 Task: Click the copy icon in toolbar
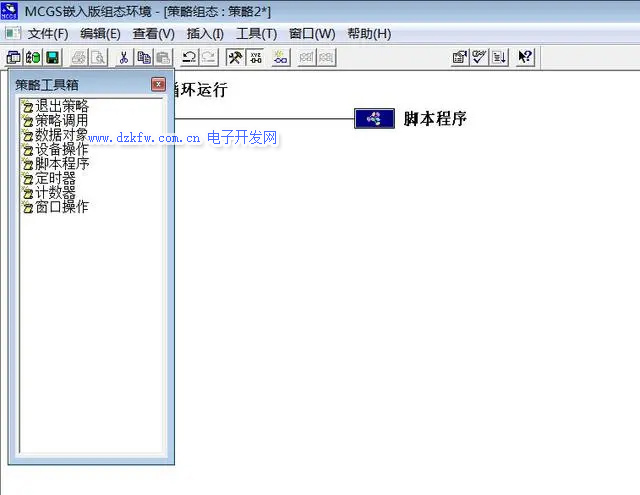[x=144, y=57]
